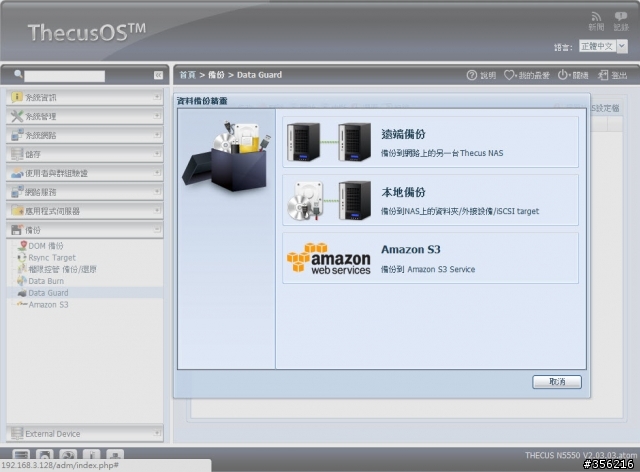
Task: Click the two NAS towers remote backup image
Action: (329, 142)
